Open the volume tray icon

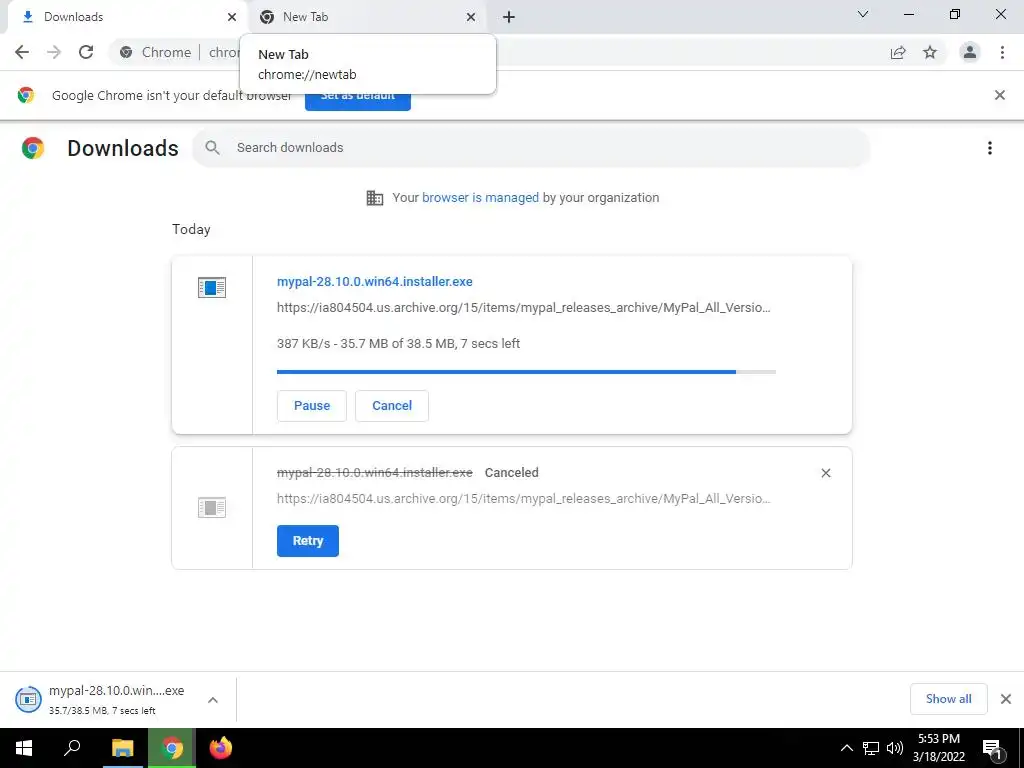point(895,748)
